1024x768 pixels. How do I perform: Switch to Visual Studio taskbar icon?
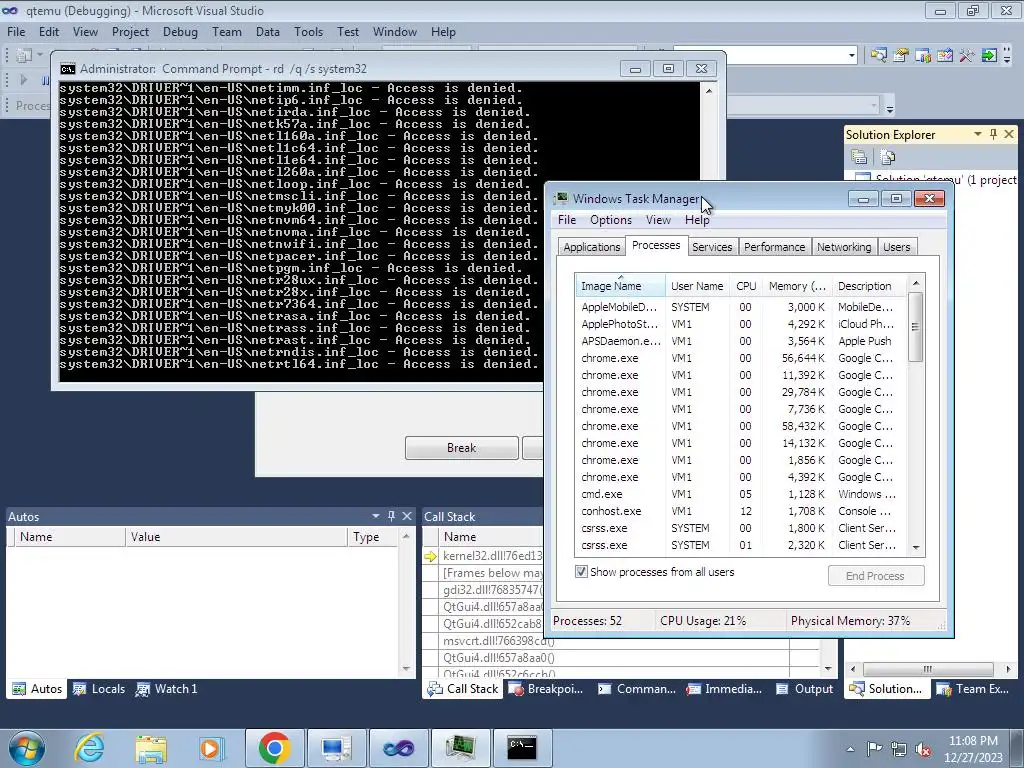pos(398,748)
